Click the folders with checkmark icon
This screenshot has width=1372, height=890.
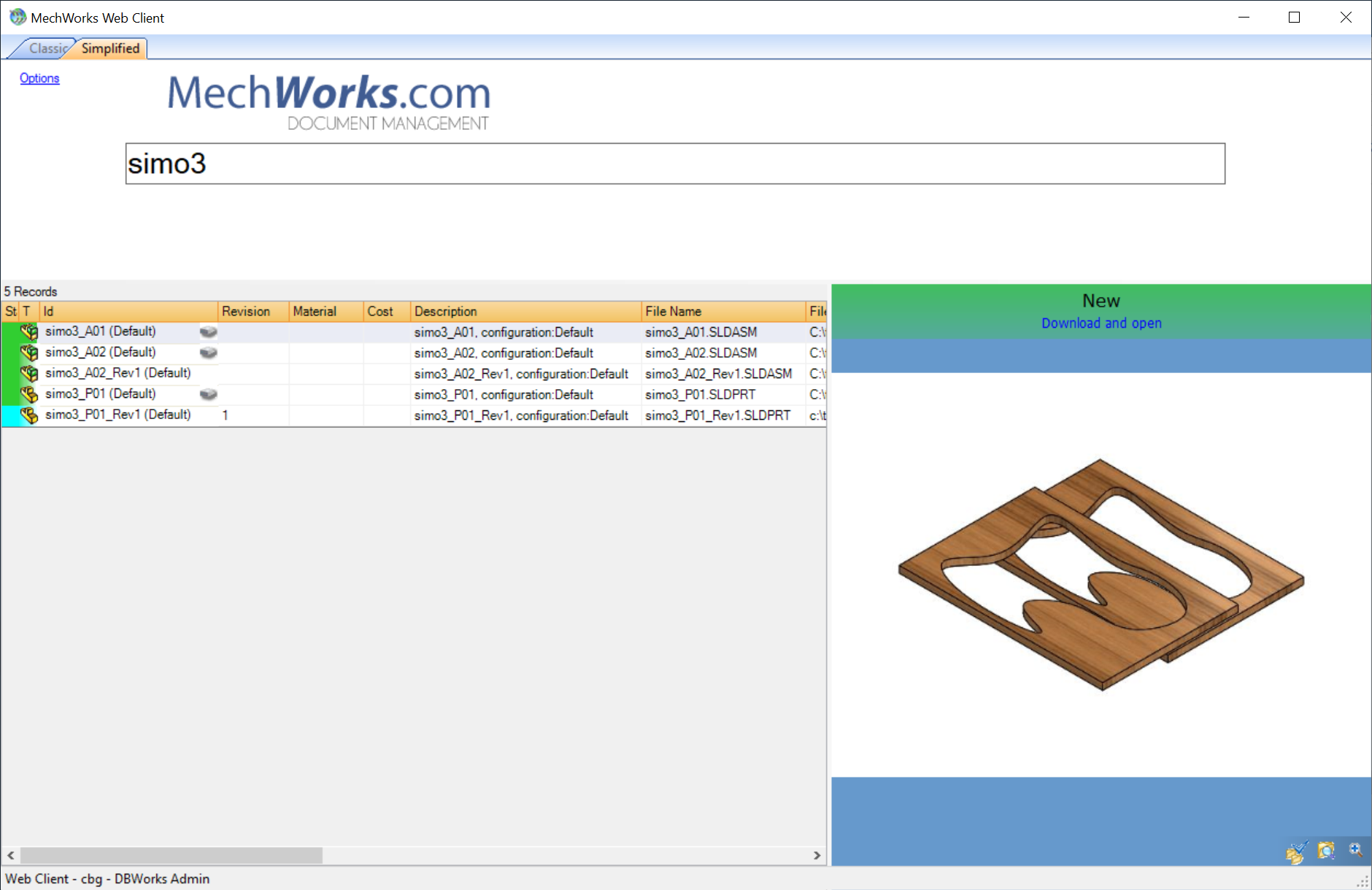point(1297,851)
